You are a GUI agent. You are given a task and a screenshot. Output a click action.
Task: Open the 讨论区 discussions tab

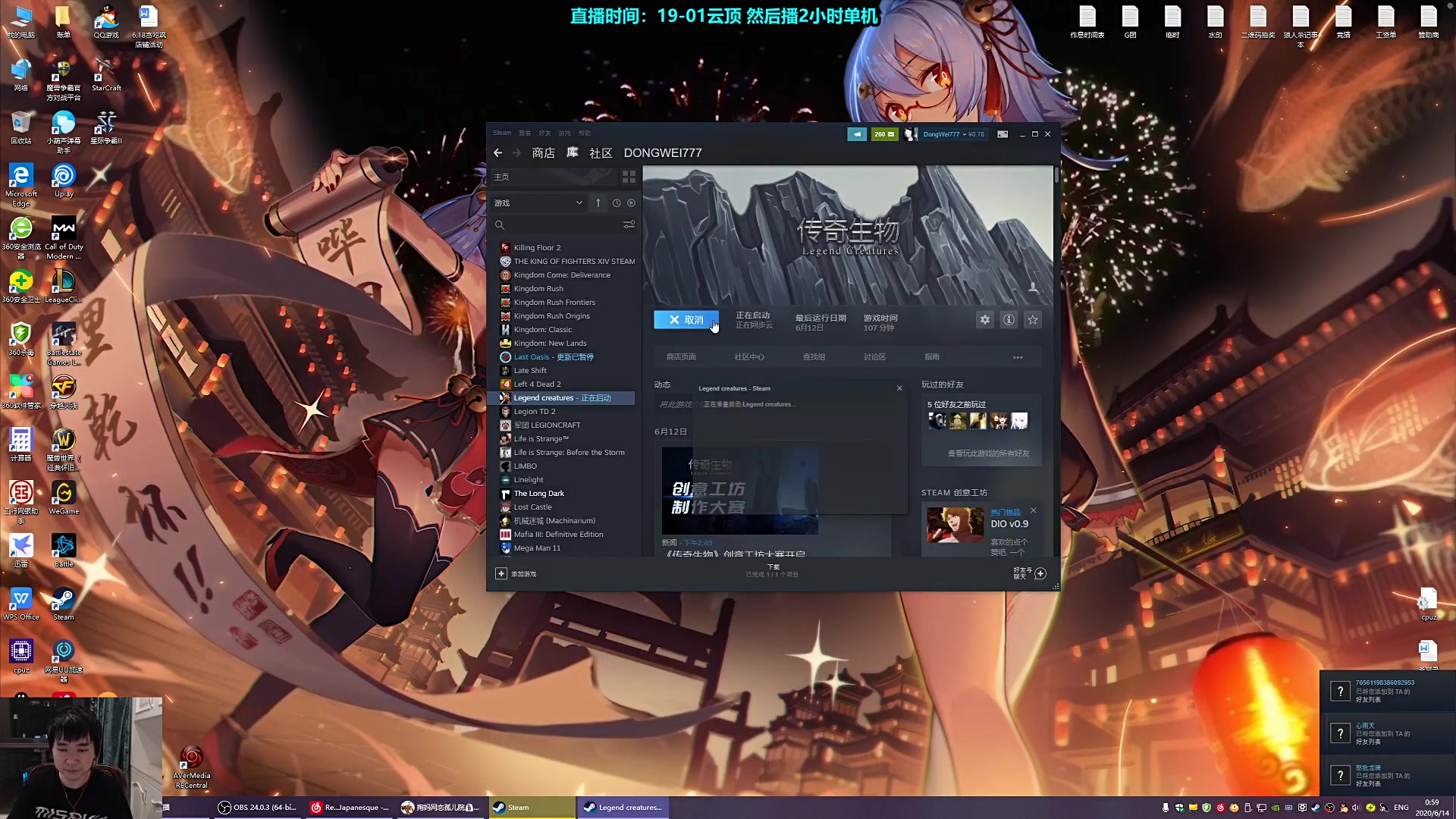point(874,357)
